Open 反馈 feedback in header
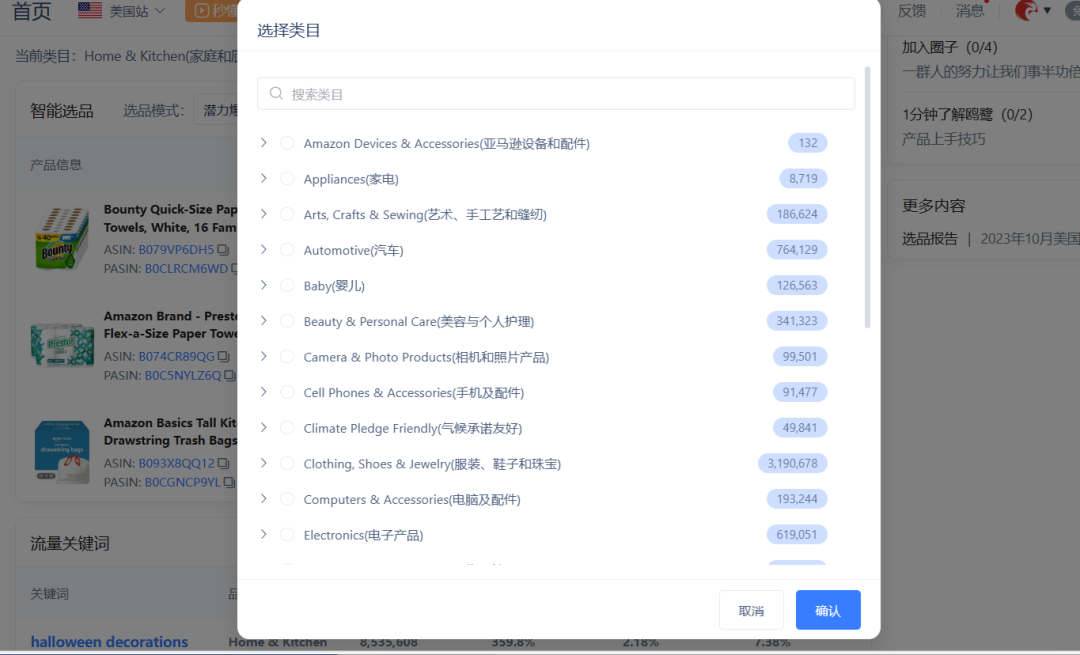The width and height of the screenshot is (1080, 655). tap(912, 10)
